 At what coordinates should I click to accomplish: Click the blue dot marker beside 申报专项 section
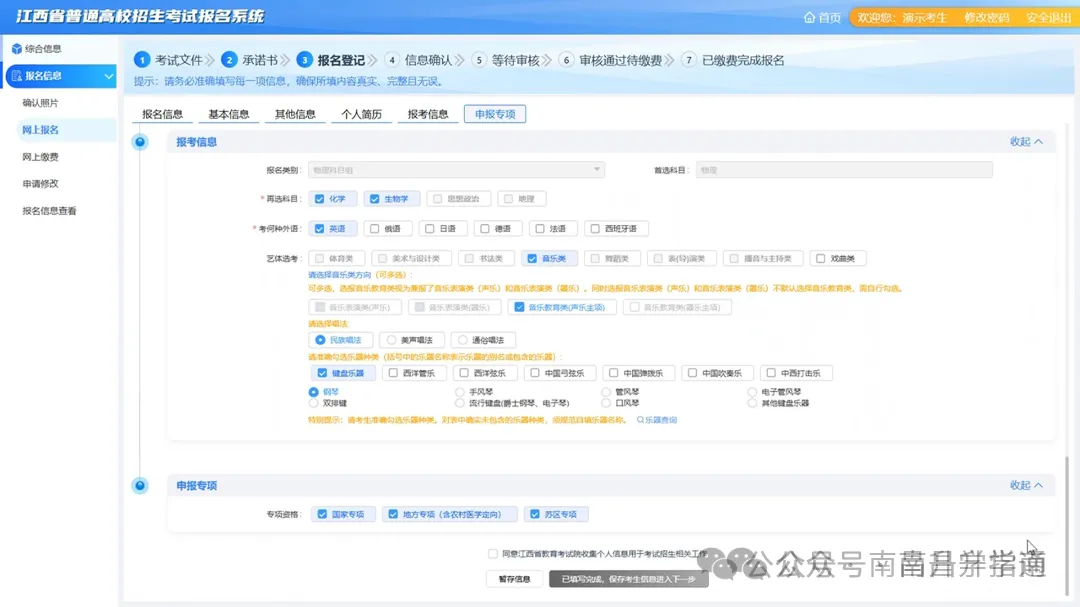coord(140,486)
